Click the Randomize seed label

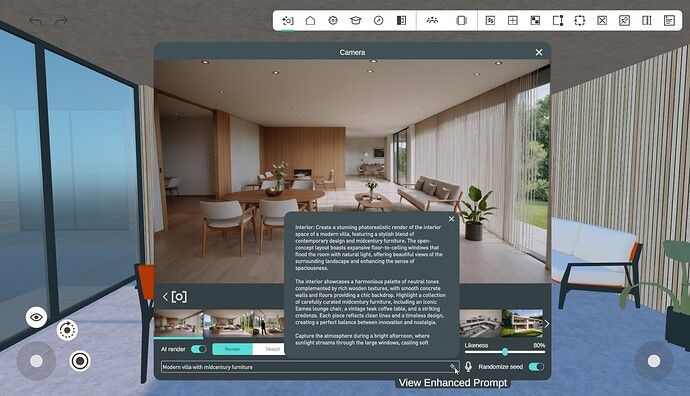(500, 367)
